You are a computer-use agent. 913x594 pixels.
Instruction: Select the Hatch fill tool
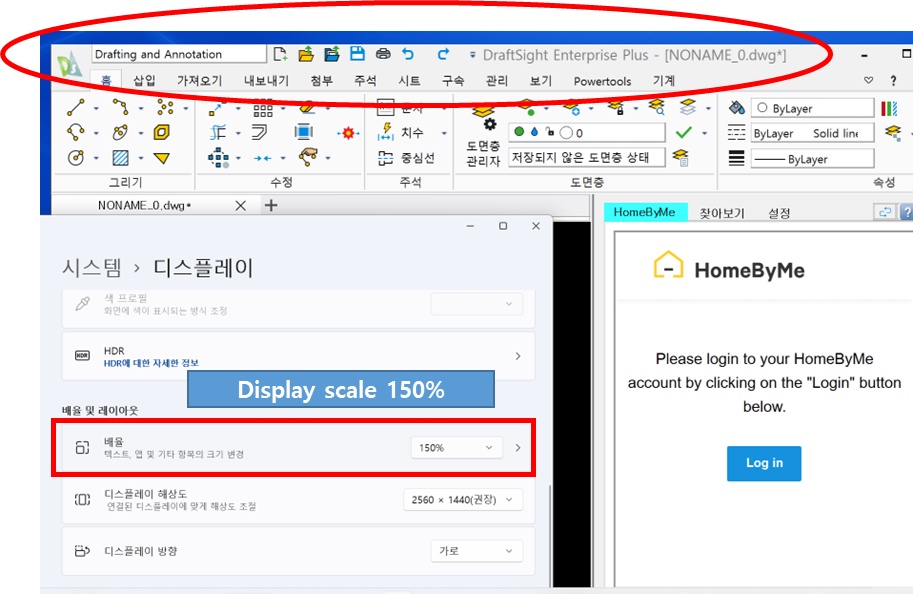point(121,157)
